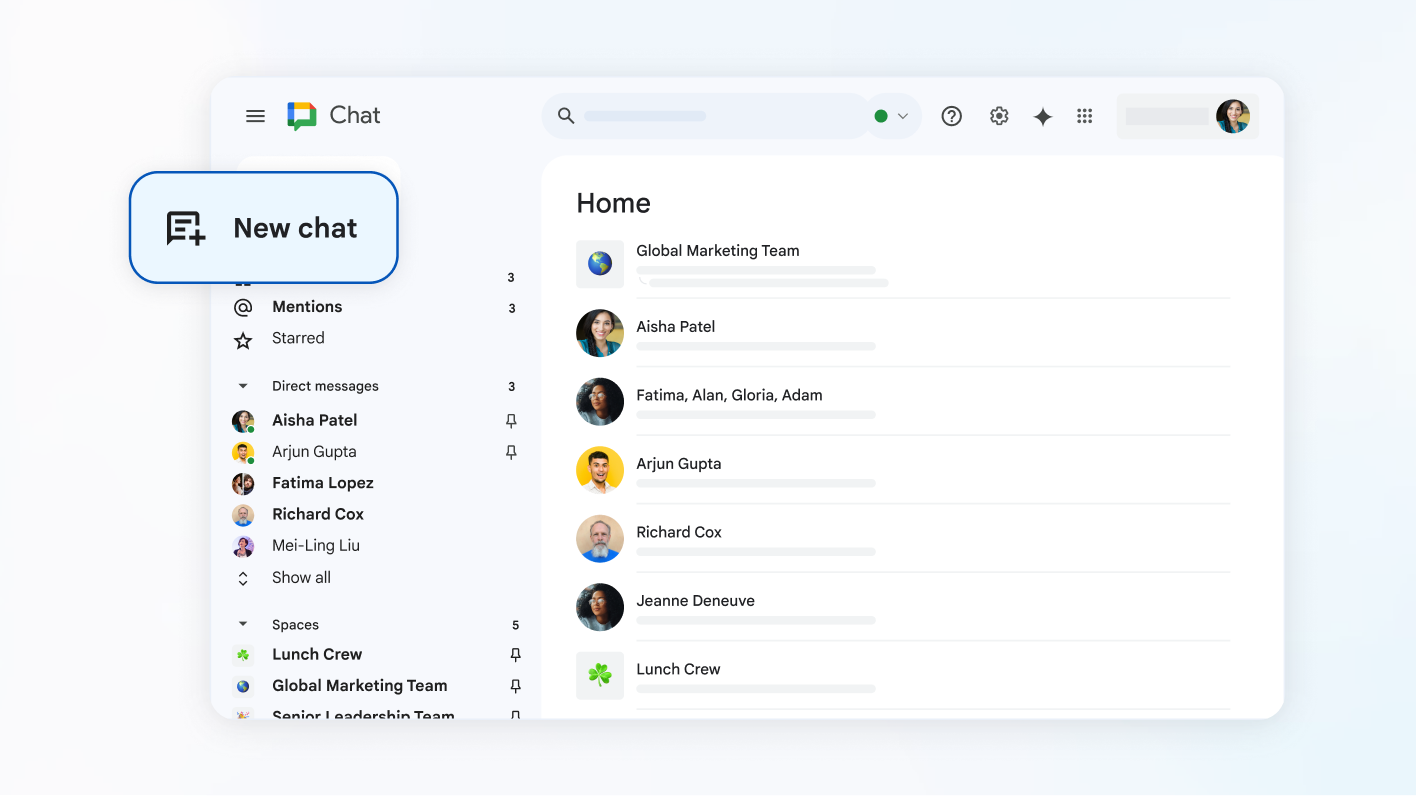This screenshot has width=1416, height=796.
Task: Open Jeanne Deneuve conversation in Home list
Action: (x=695, y=601)
